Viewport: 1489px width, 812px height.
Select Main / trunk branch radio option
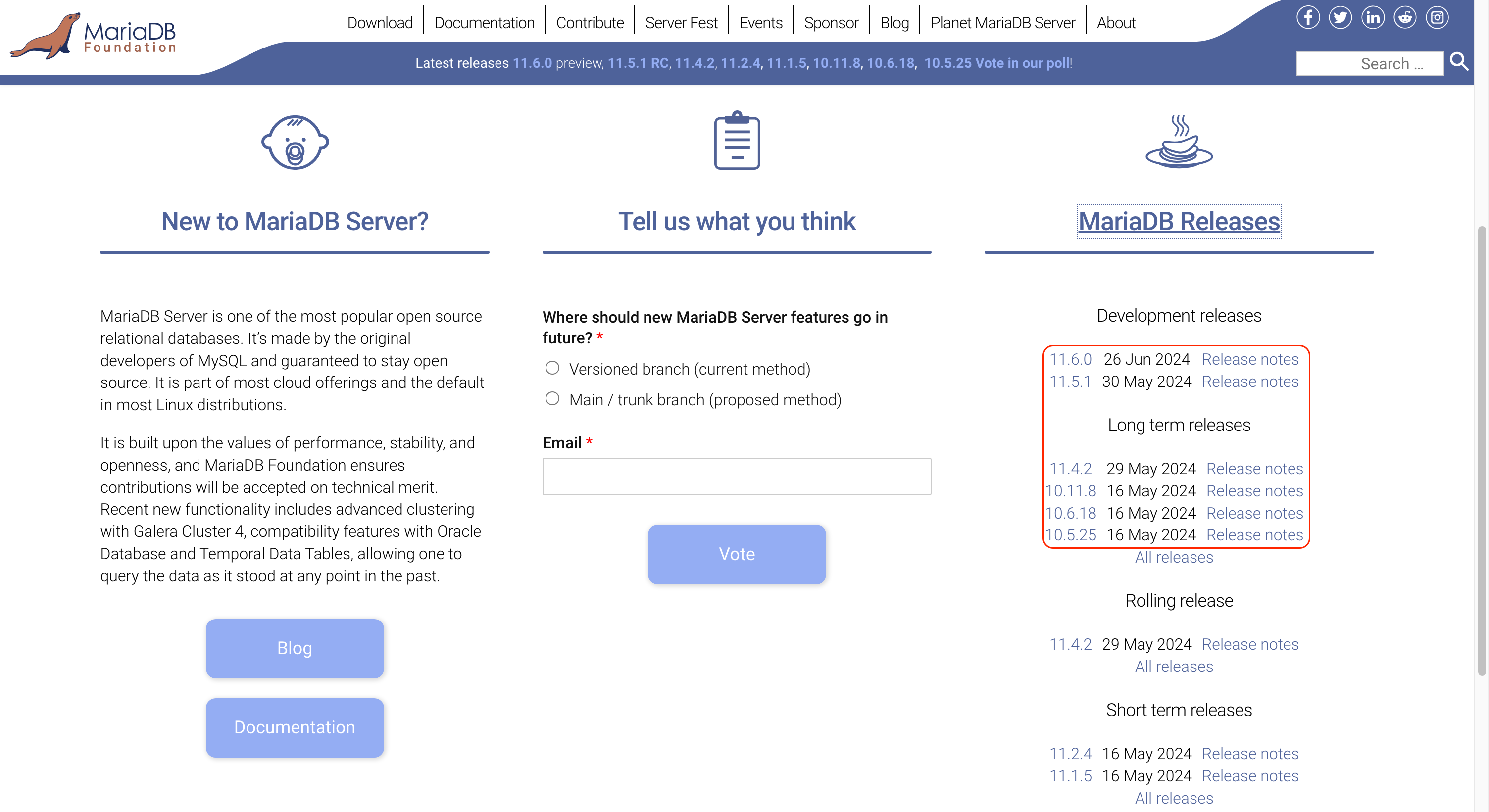(552, 399)
